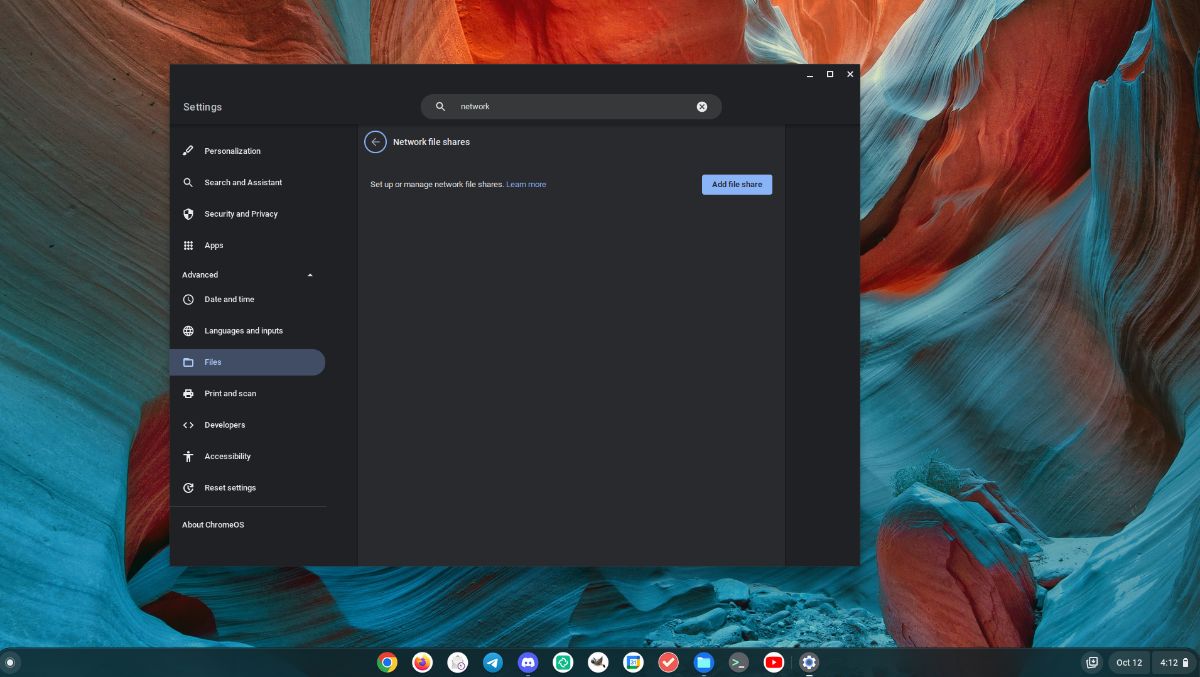Screen dimensions: 1200x677
Task: Open the Terminal app from the shelf
Action: point(738,662)
